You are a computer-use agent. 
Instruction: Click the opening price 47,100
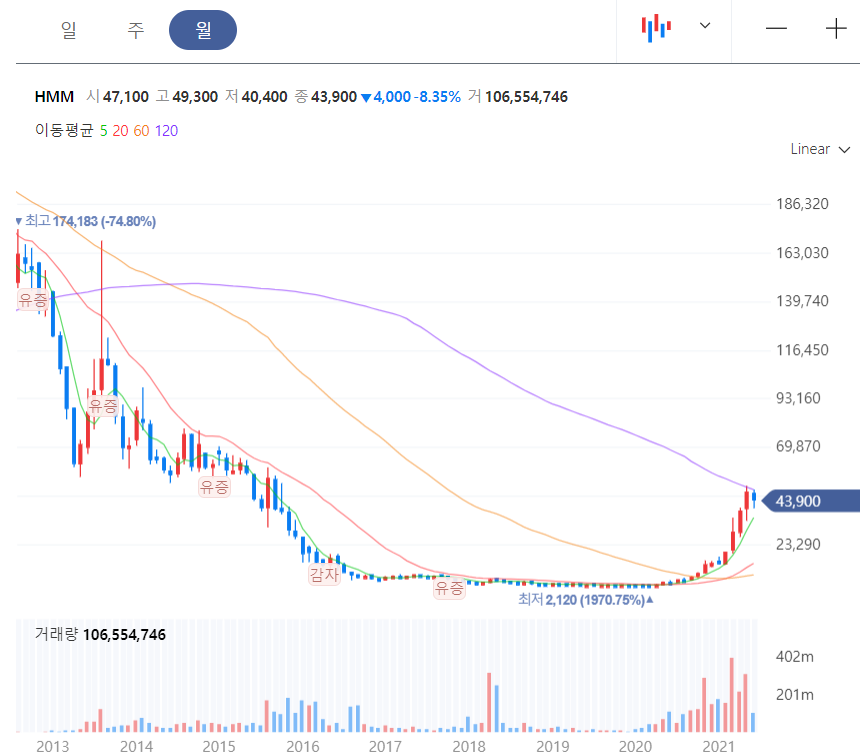[126, 96]
